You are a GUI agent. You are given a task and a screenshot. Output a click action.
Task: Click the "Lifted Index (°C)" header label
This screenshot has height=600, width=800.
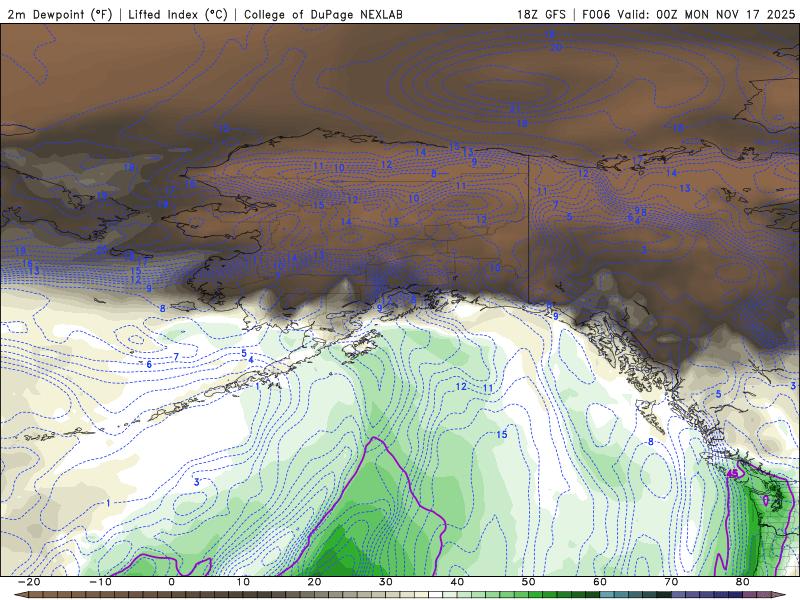[x=178, y=14]
